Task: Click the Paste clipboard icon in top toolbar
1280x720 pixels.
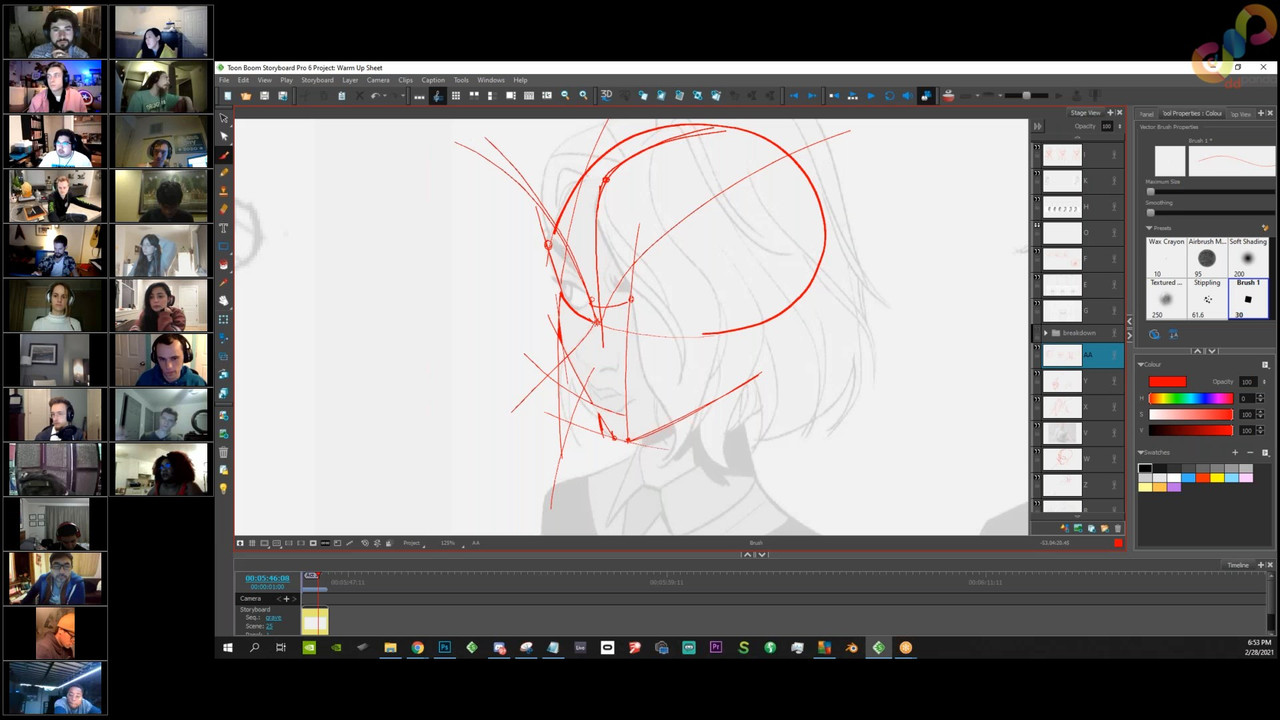Action: [x=342, y=96]
